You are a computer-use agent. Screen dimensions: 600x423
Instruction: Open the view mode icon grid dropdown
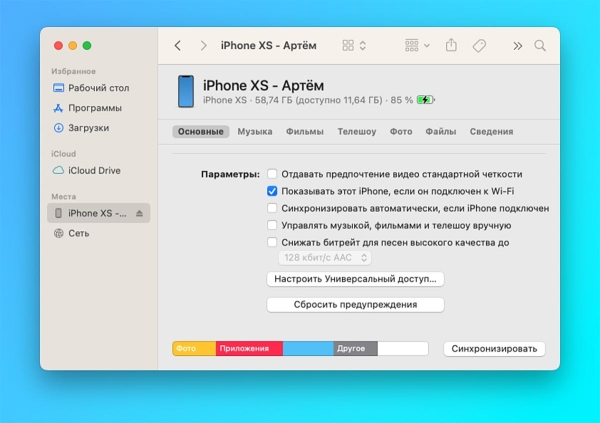point(354,46)
